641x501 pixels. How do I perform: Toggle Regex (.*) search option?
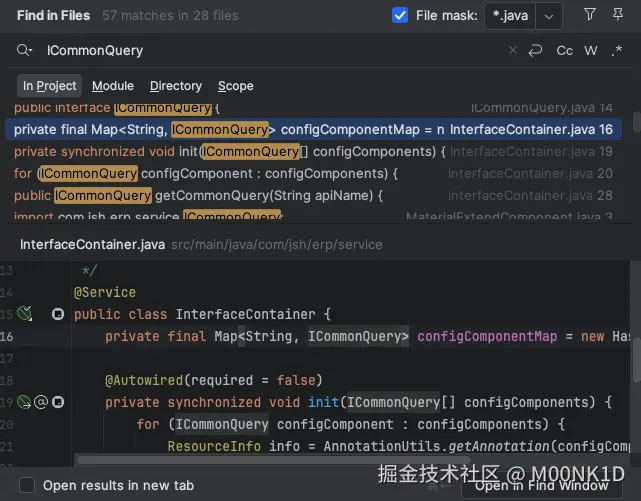[x=617, y=51]
